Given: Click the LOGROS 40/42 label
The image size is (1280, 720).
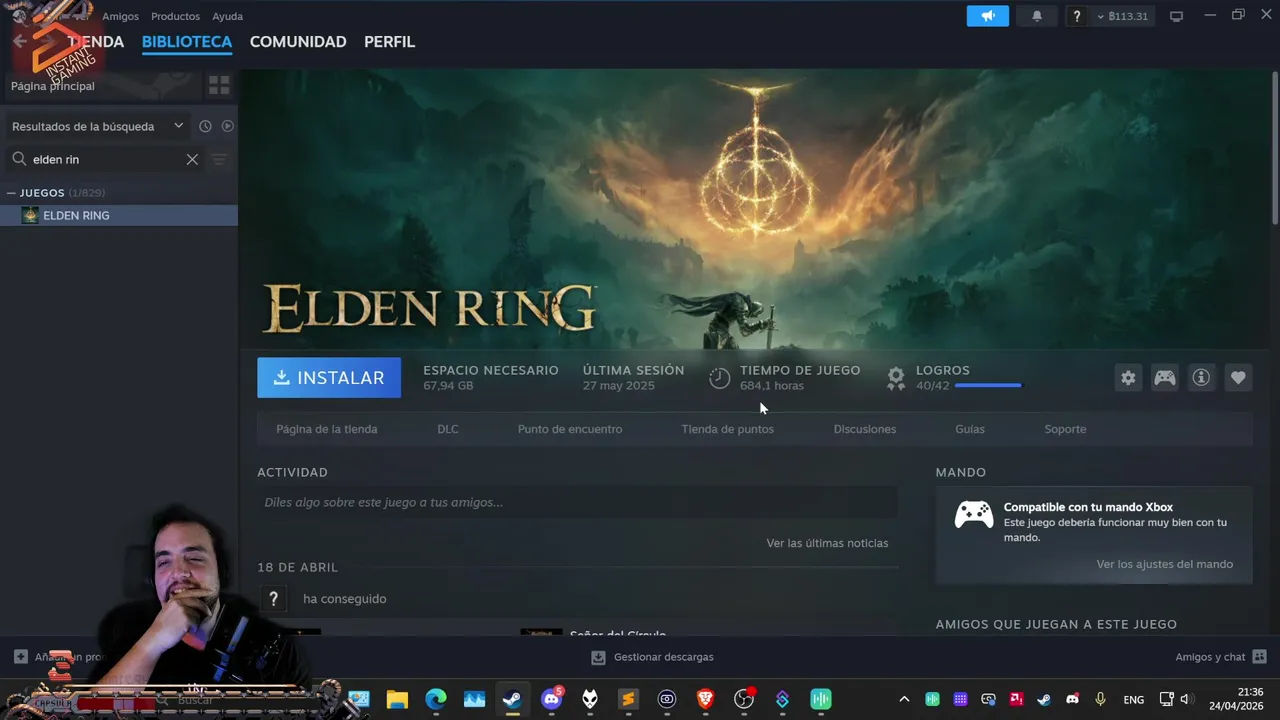Looking at the screenshot, I should point(943,378).
